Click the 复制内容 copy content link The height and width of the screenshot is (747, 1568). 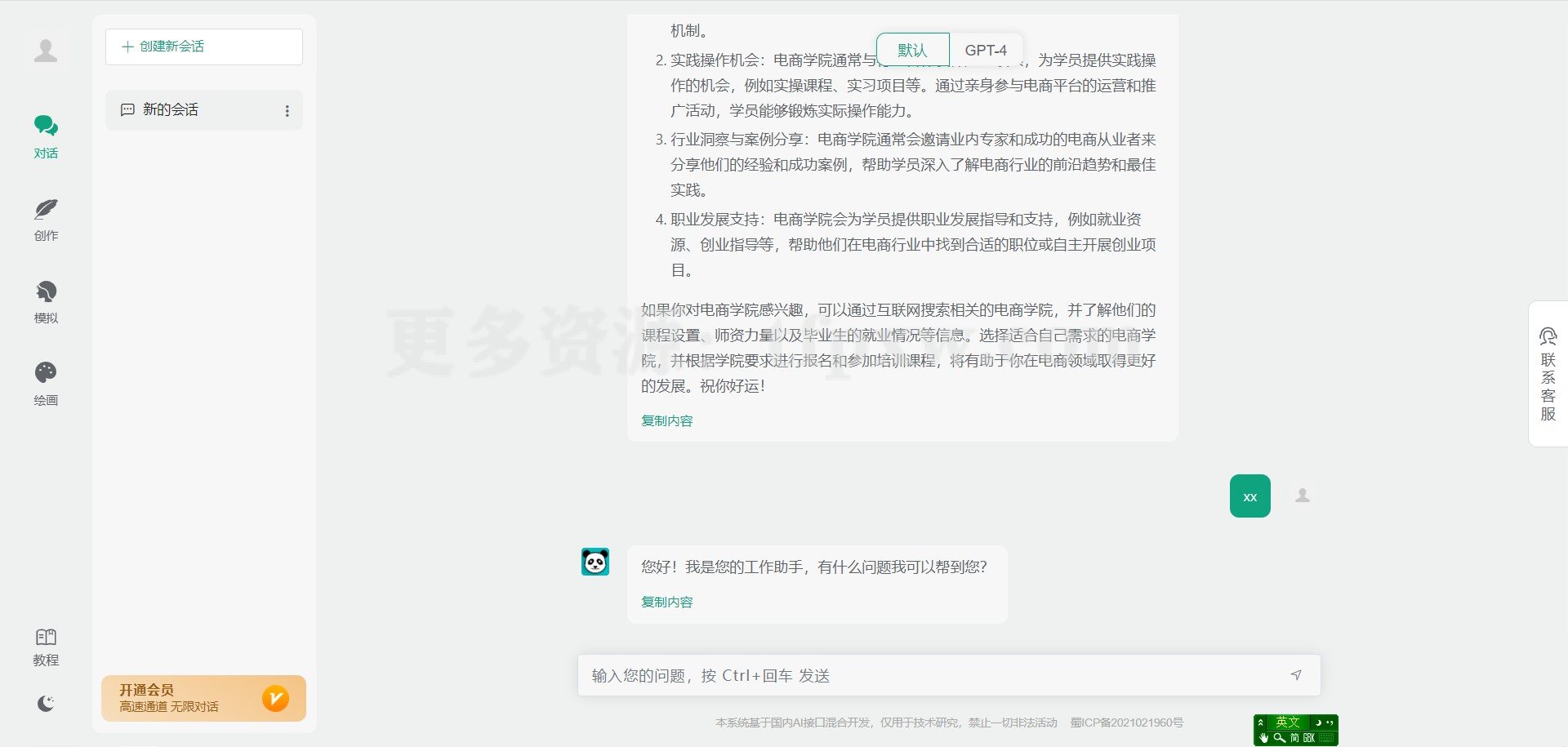tap(666, 420)
